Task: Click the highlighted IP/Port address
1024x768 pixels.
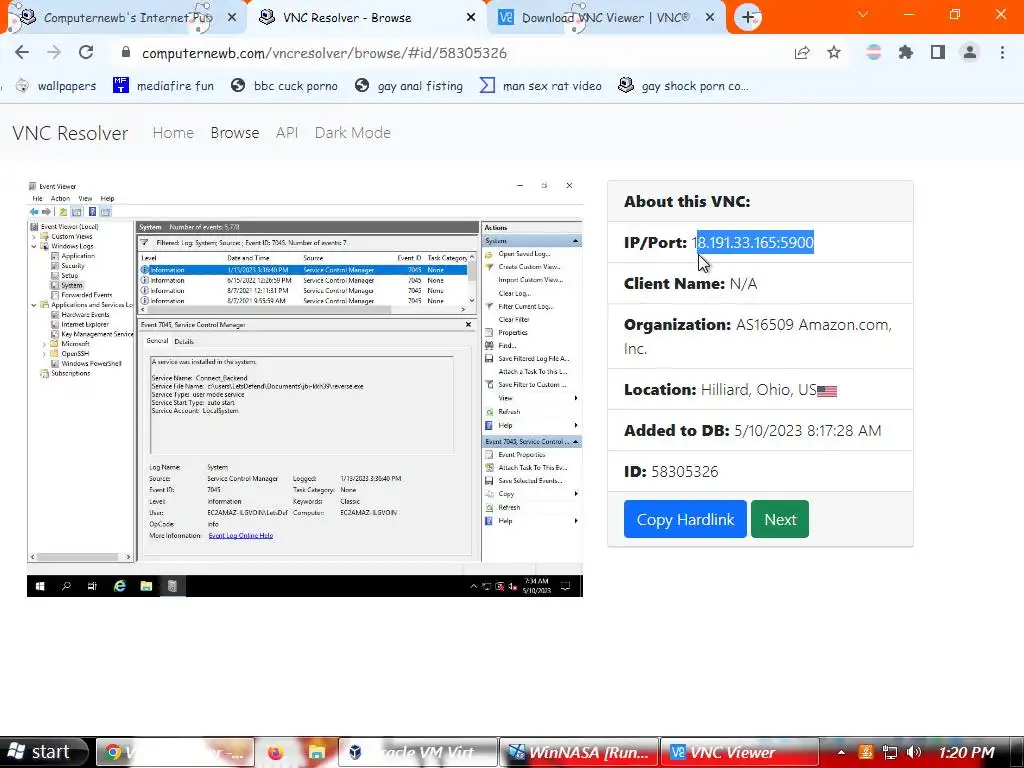Action: (752, 242)
